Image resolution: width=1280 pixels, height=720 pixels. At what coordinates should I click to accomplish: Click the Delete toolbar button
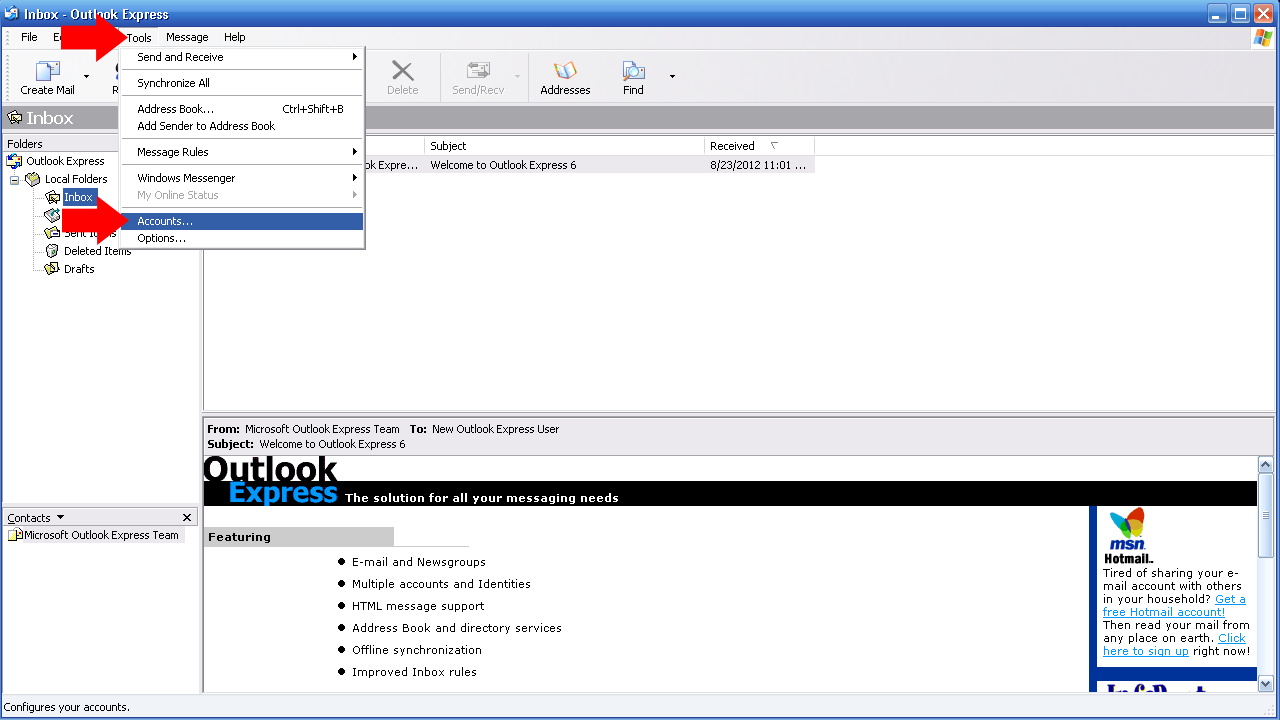402,77
